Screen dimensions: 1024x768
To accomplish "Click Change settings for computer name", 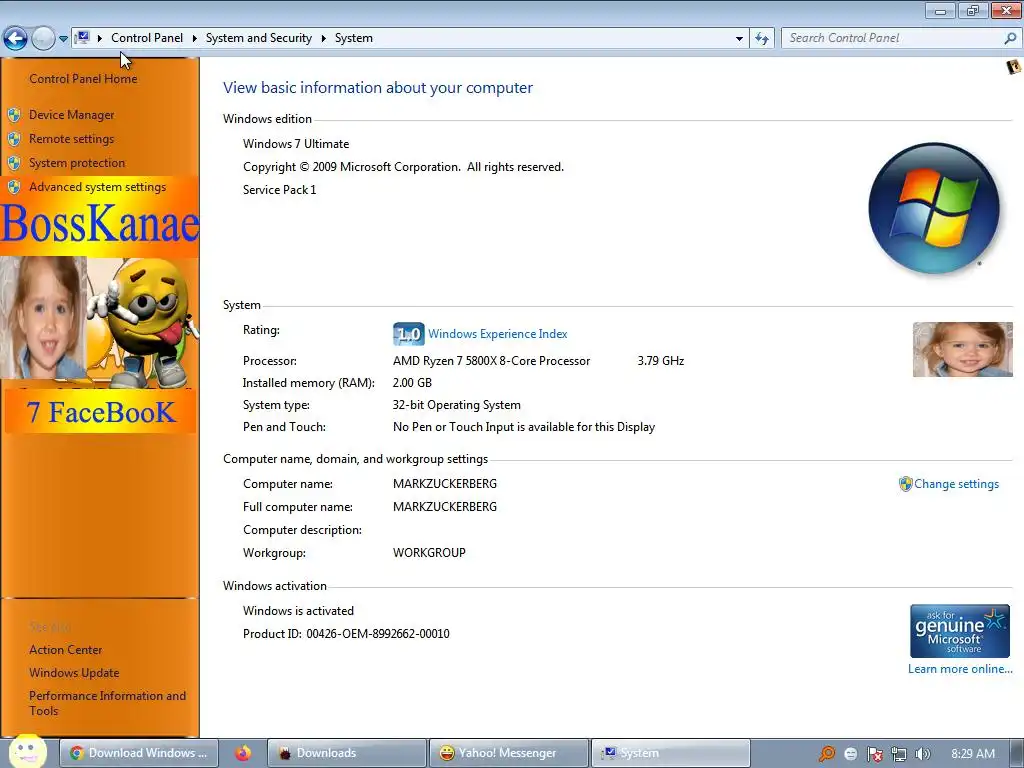I will 956,484.
